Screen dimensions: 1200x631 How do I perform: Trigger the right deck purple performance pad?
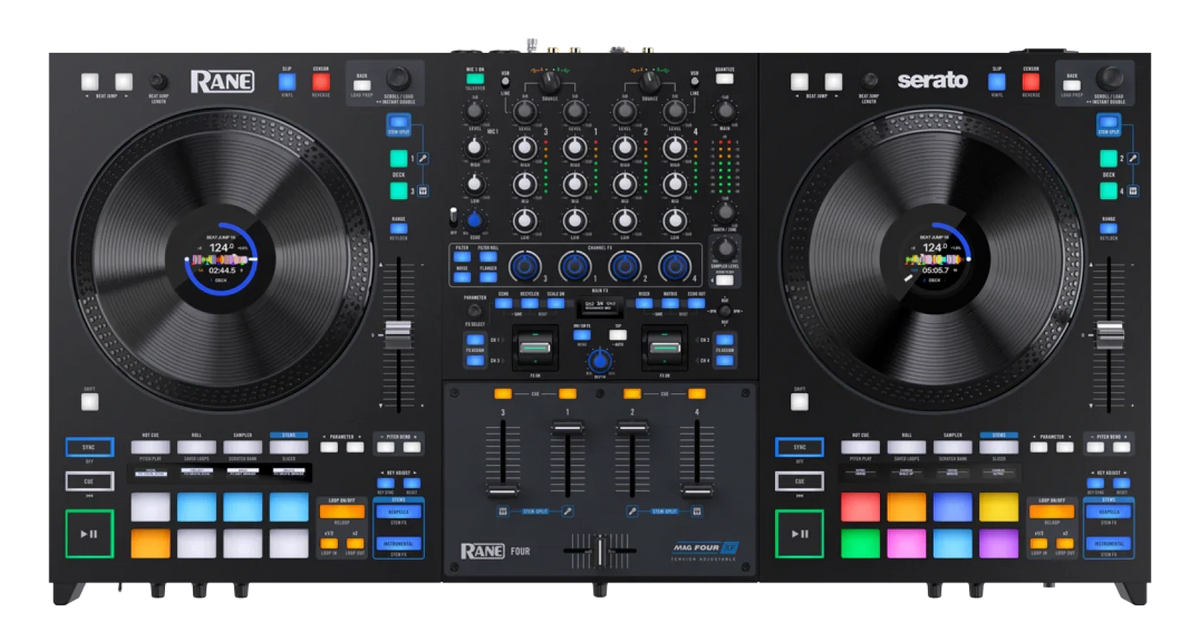coord(998,543)
